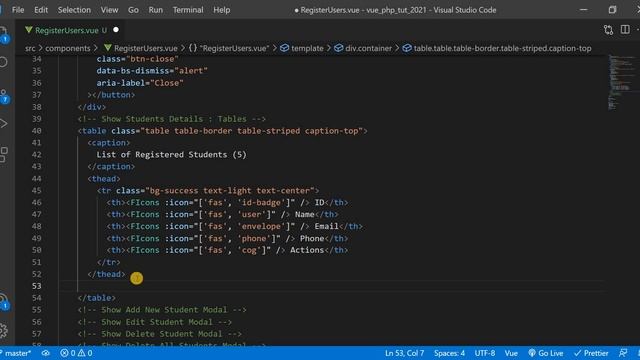Click Ln 53, Col 7 cursor position
Screen dimensions: 640x360
pyautogui.click(x=404, y=353)
